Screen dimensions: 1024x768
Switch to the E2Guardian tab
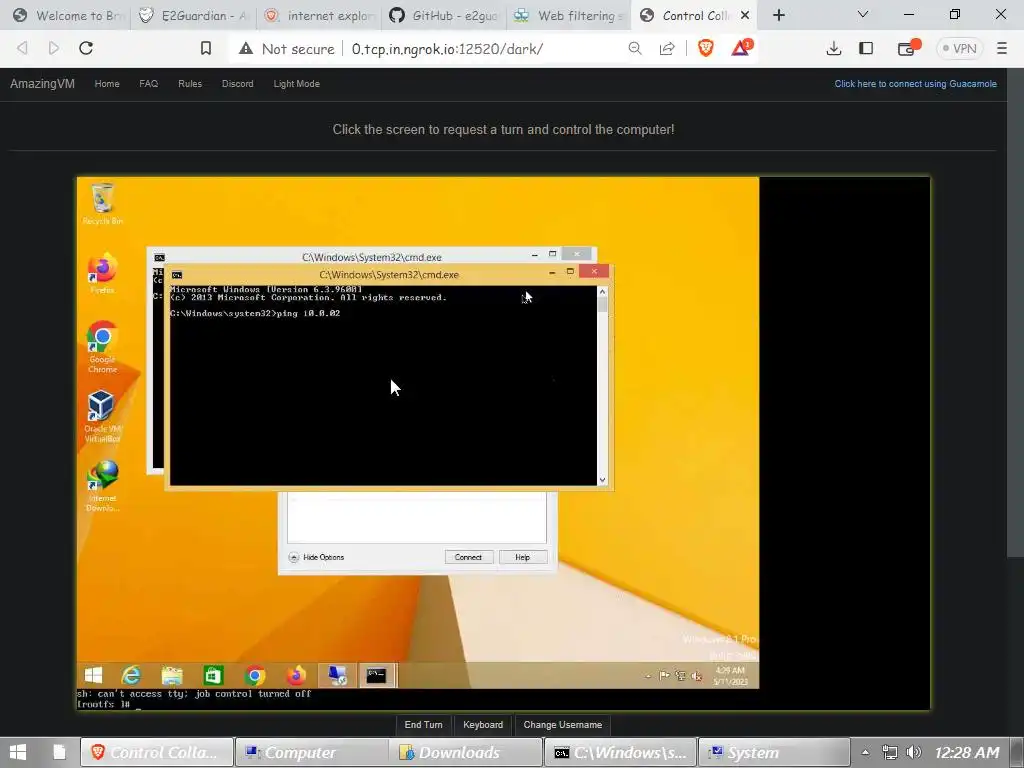[193, 15]
